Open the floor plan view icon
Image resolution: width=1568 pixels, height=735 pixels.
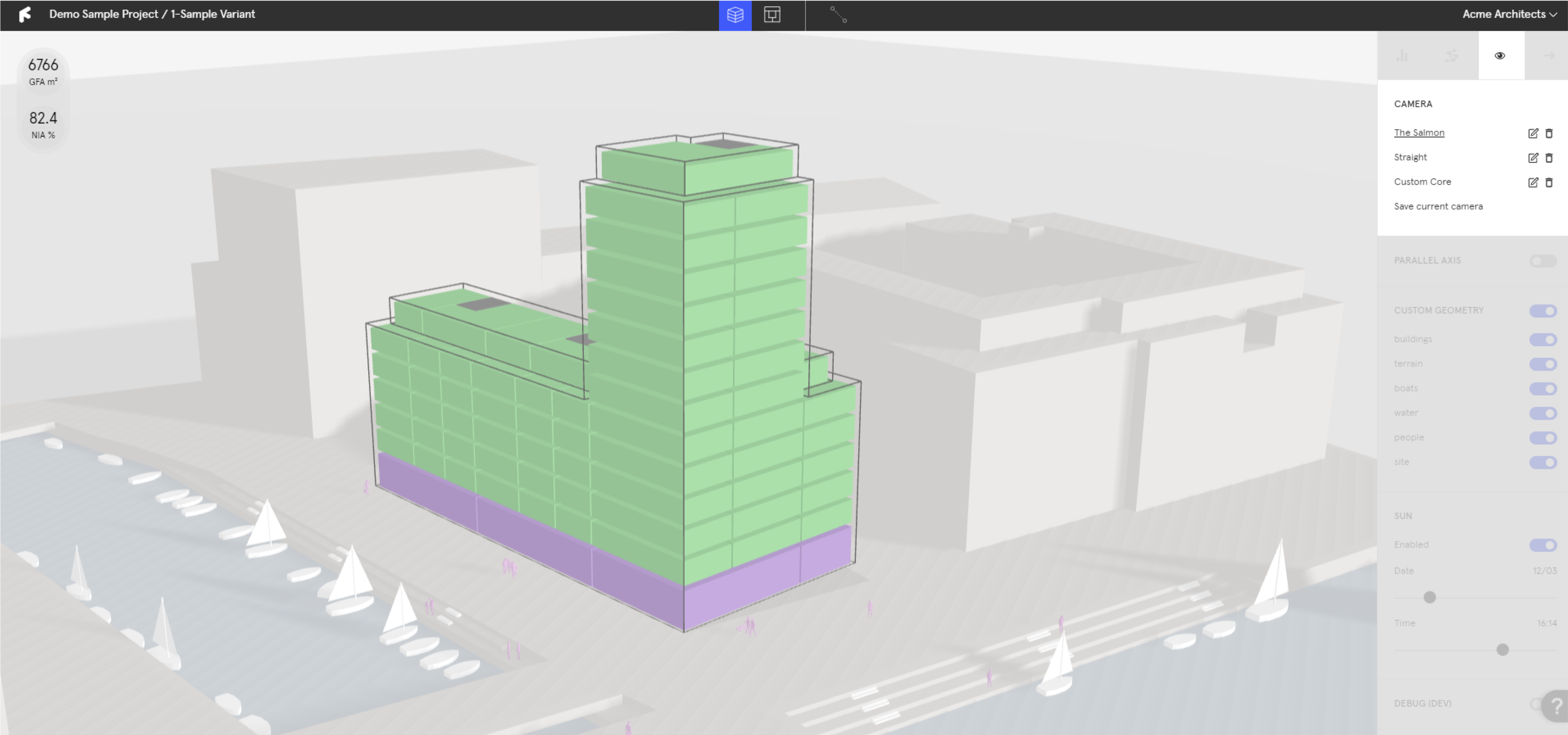tap(772, 15)
